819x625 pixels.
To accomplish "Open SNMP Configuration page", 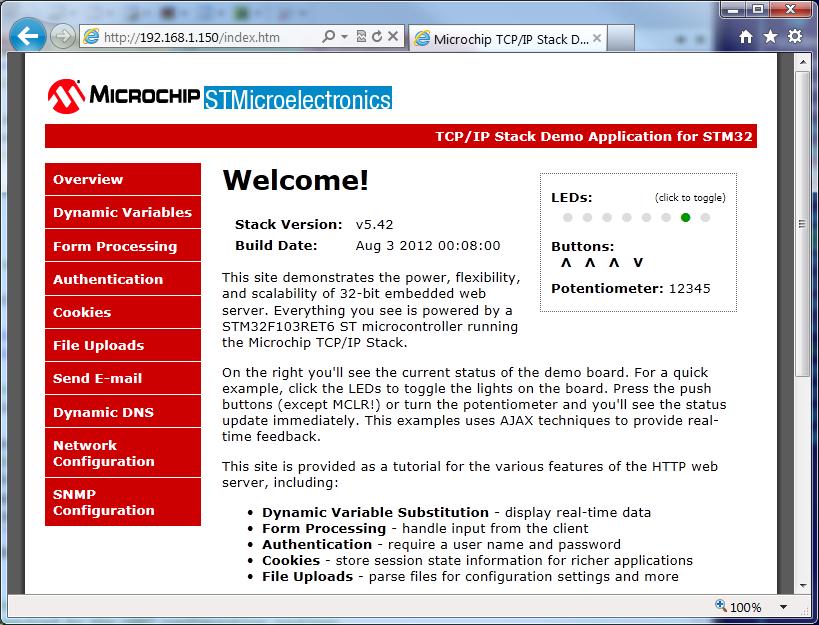I will coord(123,502).
